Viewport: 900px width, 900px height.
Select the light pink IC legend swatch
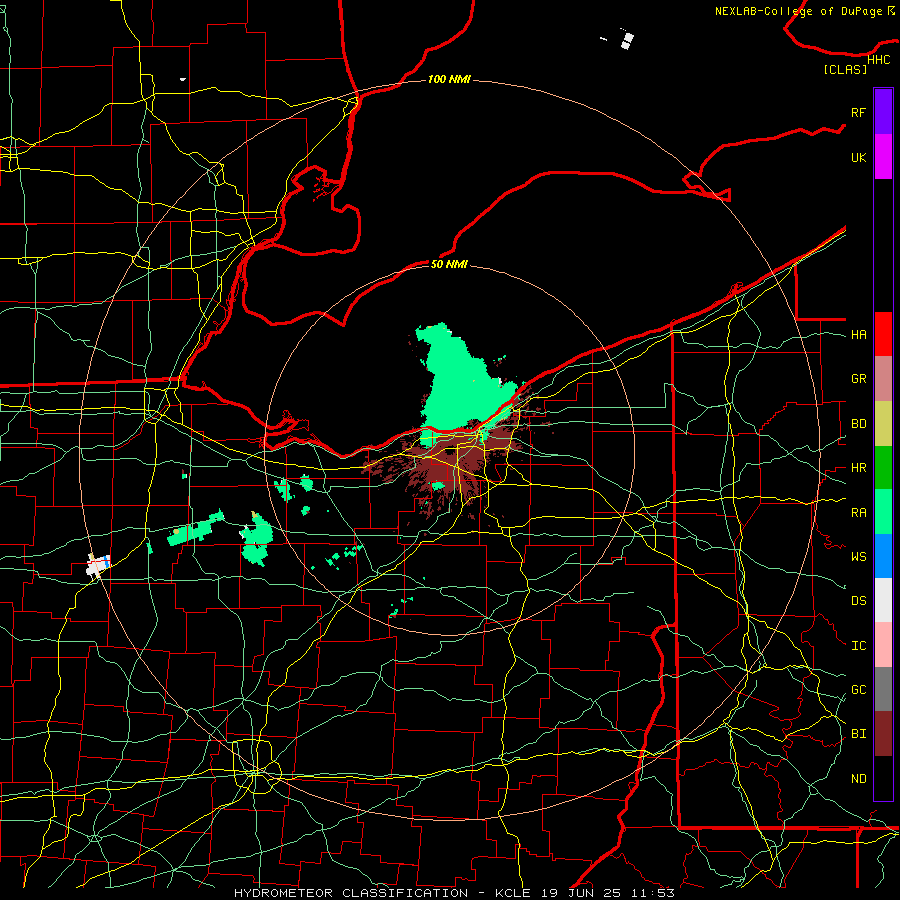(x=883, y=645)
